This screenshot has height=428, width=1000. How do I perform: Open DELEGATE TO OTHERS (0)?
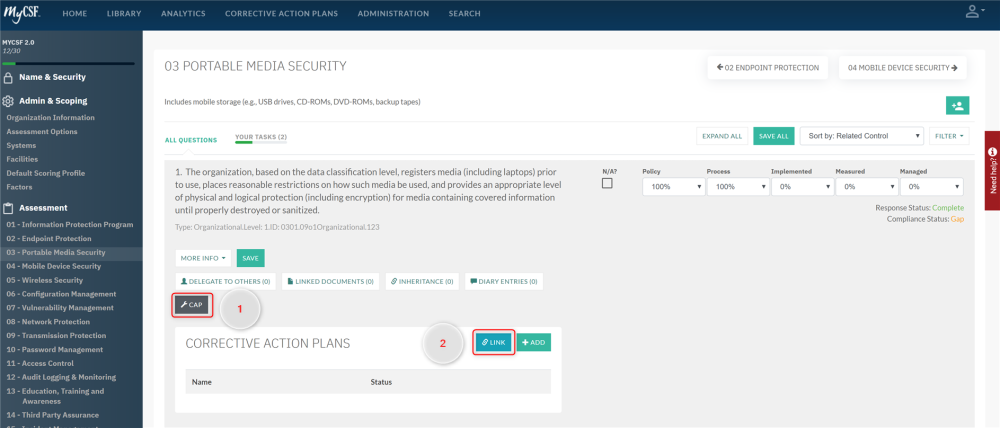point(225,281)
